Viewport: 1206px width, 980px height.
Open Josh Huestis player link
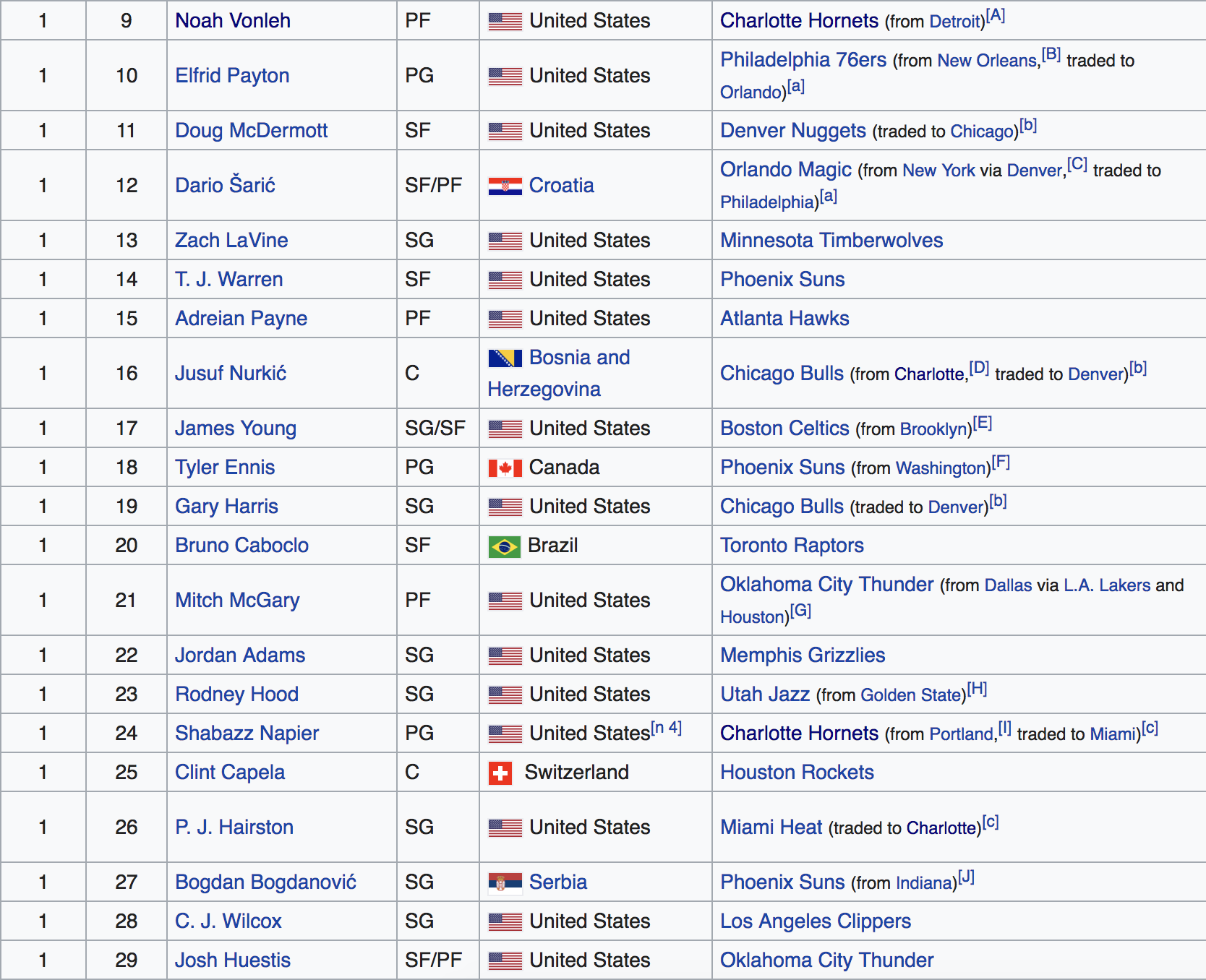pos(233,960)
